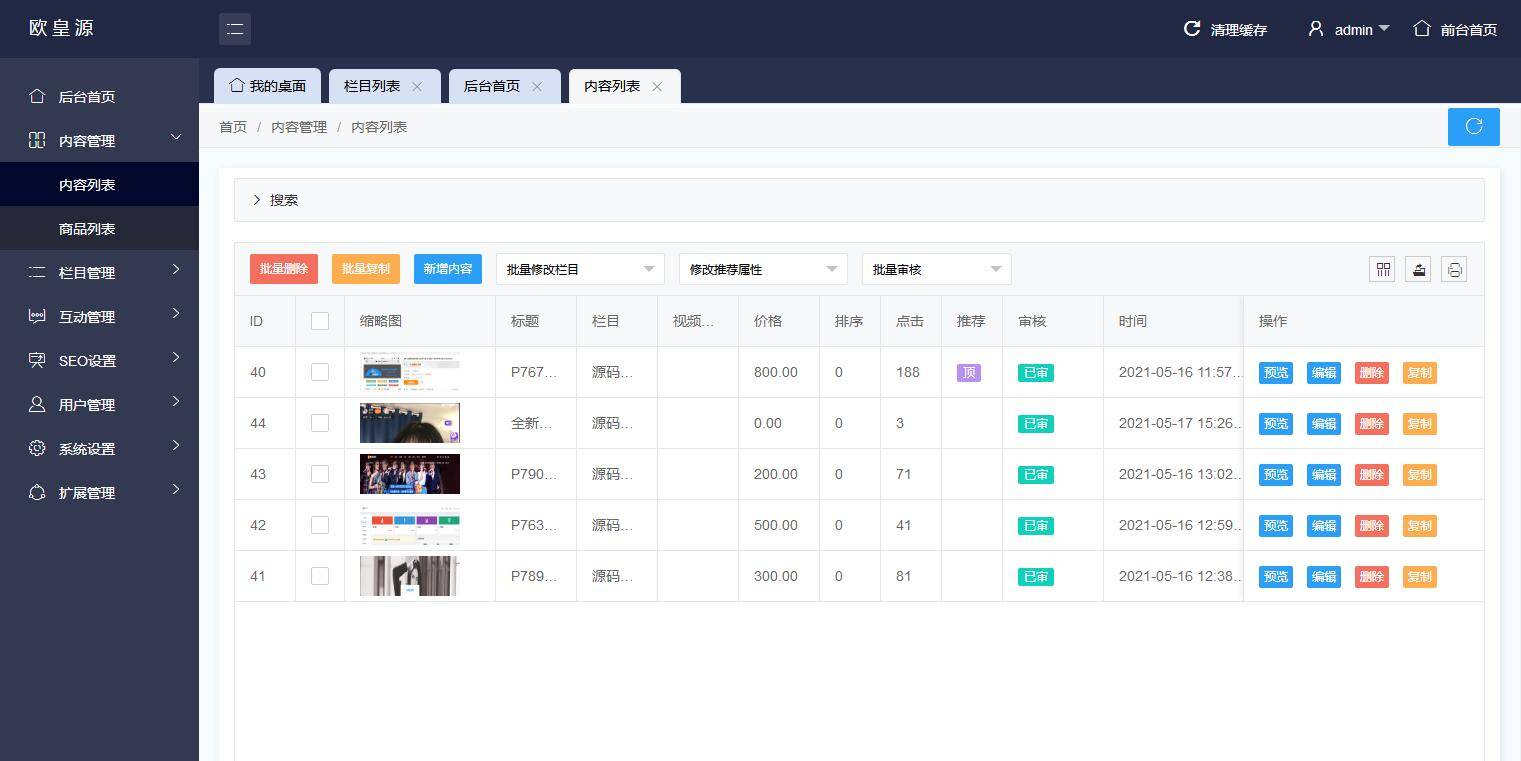Click 编辑 button on row ID 44
The height and width of the screenshot is (761, 1521).
[1323, 423]
